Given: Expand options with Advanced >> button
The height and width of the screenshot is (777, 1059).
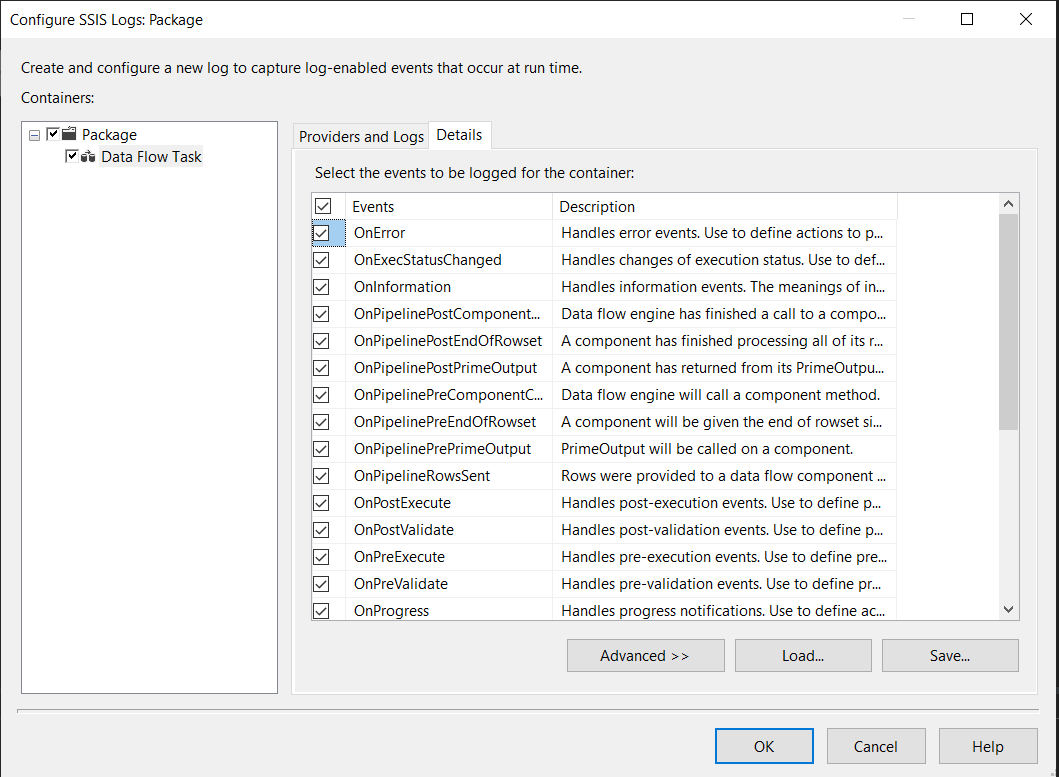Looking at the screenshot, I should click(x=645, y=656).
